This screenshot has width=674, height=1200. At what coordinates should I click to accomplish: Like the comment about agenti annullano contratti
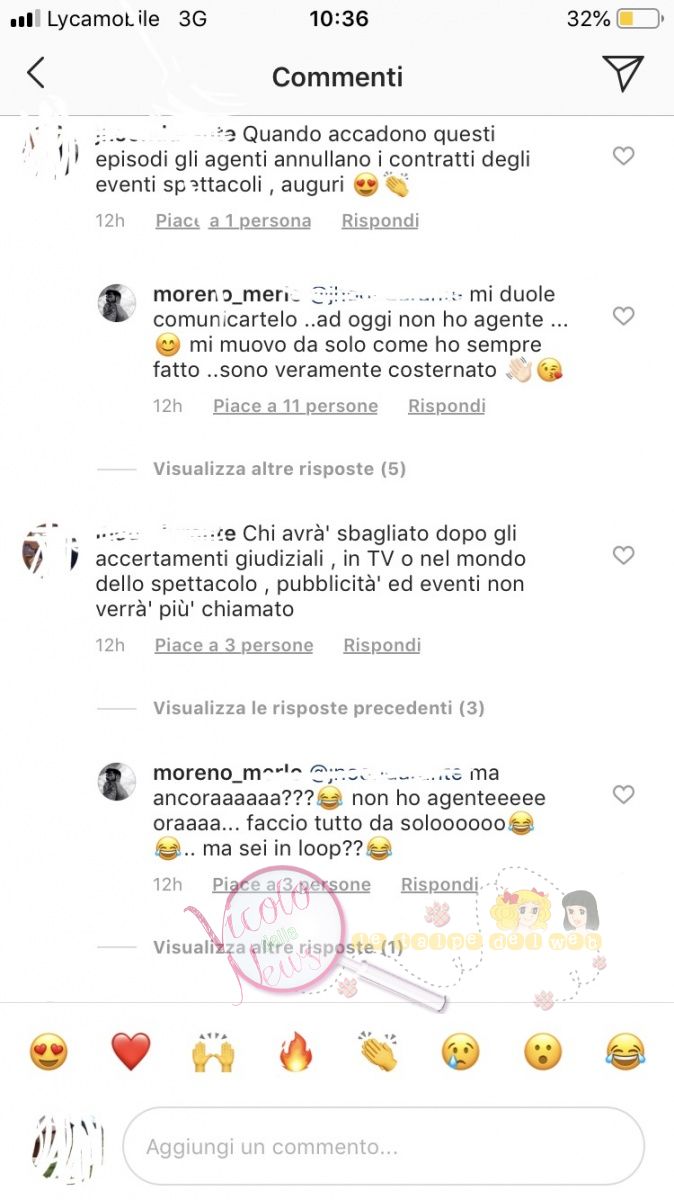(x=623, y=156)
